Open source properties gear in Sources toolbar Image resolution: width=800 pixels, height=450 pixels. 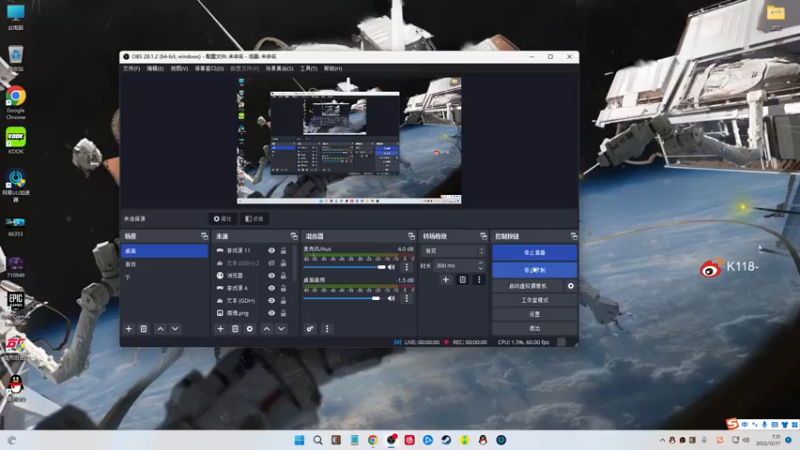point(249,329)
